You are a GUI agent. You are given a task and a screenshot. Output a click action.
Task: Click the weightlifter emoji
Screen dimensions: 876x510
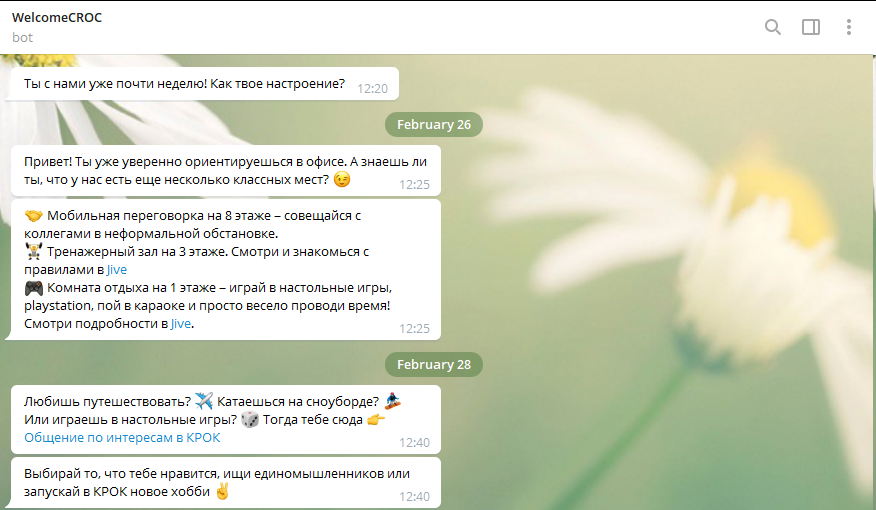click(34, 251)
